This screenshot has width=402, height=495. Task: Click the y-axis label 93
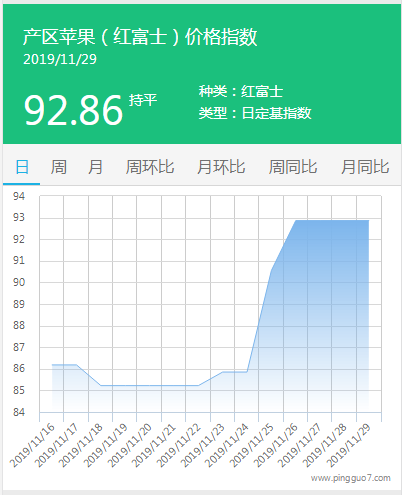click(x=19, y=217)
